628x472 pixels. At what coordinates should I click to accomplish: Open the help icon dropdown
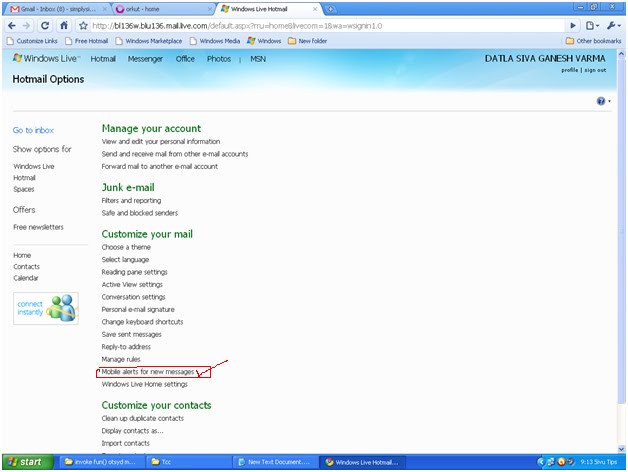click(x=603, y=101)
